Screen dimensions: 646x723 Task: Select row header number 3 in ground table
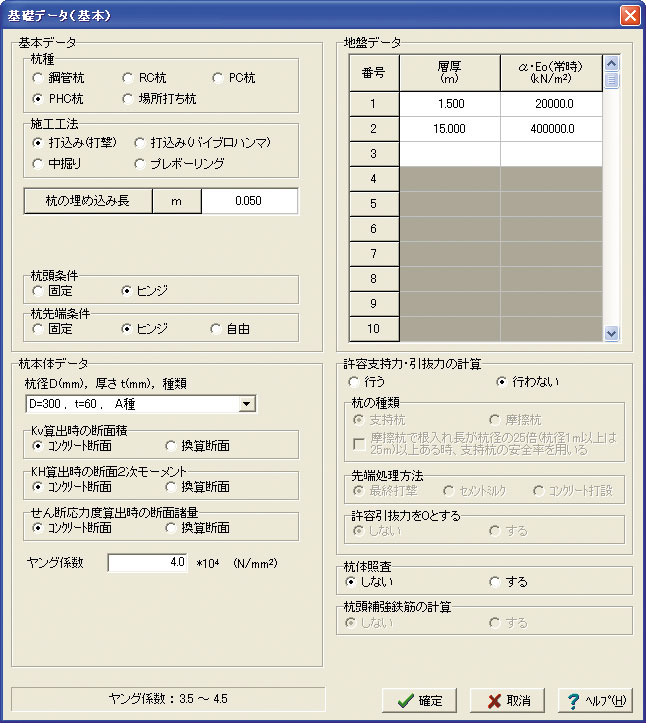tap(374, 154)
